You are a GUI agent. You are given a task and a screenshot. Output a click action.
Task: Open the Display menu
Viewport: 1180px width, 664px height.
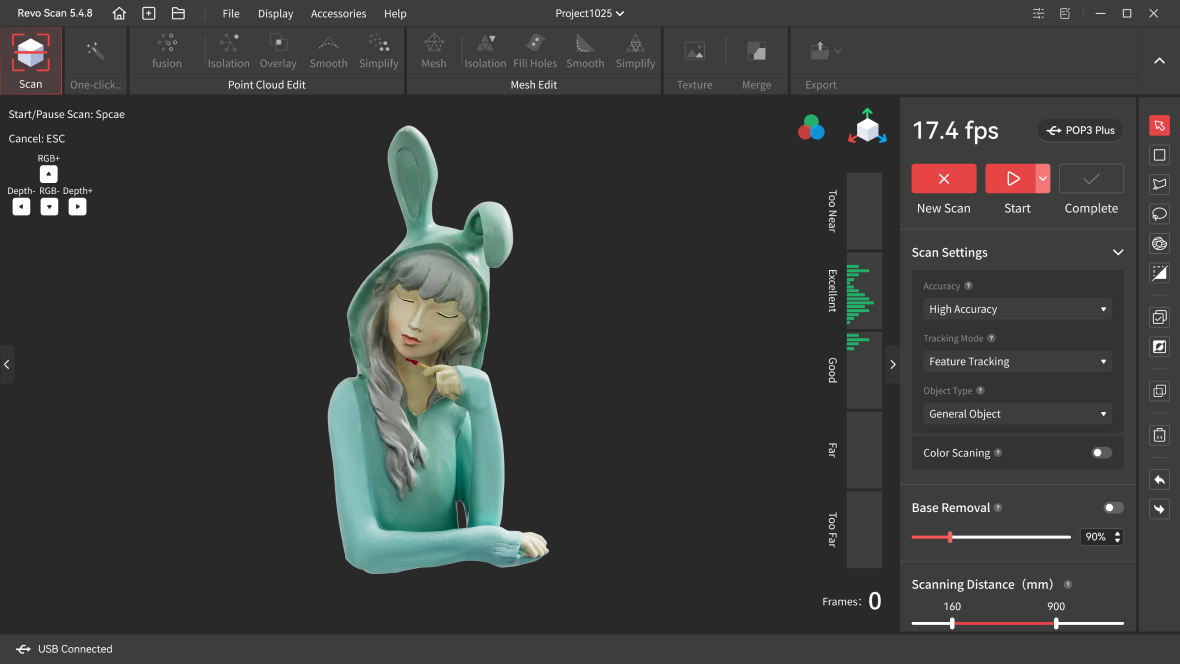pos(275,14)
